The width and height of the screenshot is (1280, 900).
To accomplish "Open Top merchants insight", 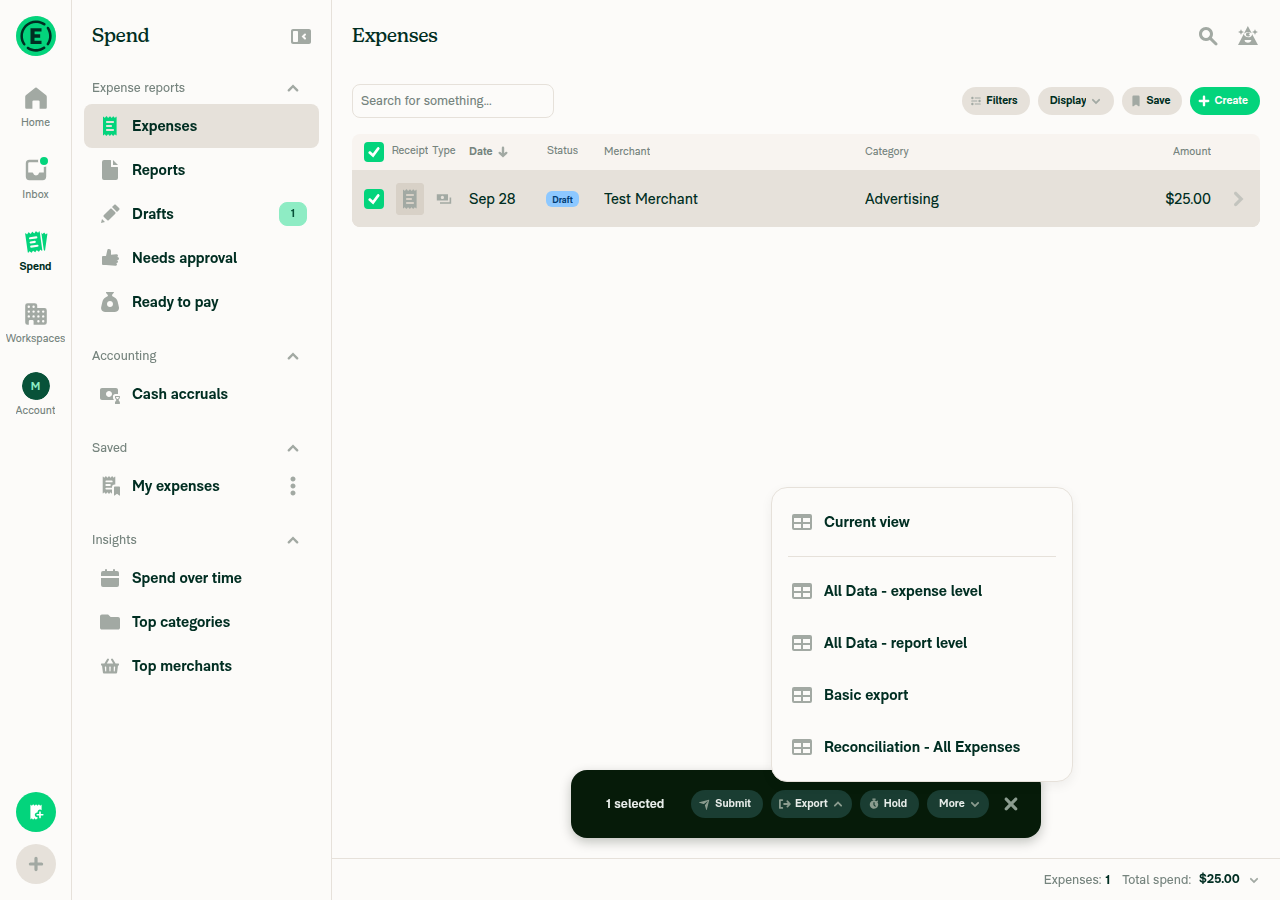I will pyautogui.click(x=201, y=666).
